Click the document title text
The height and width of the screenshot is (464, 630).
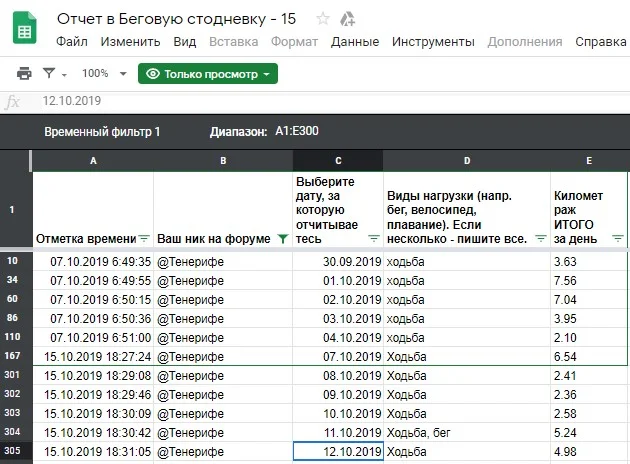pyautogui.click(x=176, y=19)
